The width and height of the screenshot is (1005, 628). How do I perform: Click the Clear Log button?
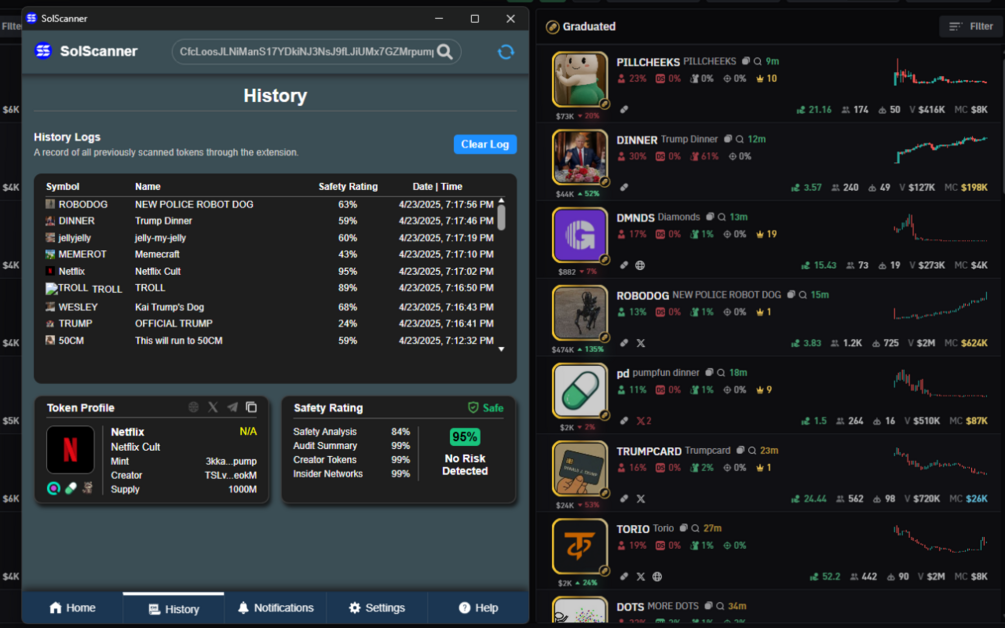(485, 144)
